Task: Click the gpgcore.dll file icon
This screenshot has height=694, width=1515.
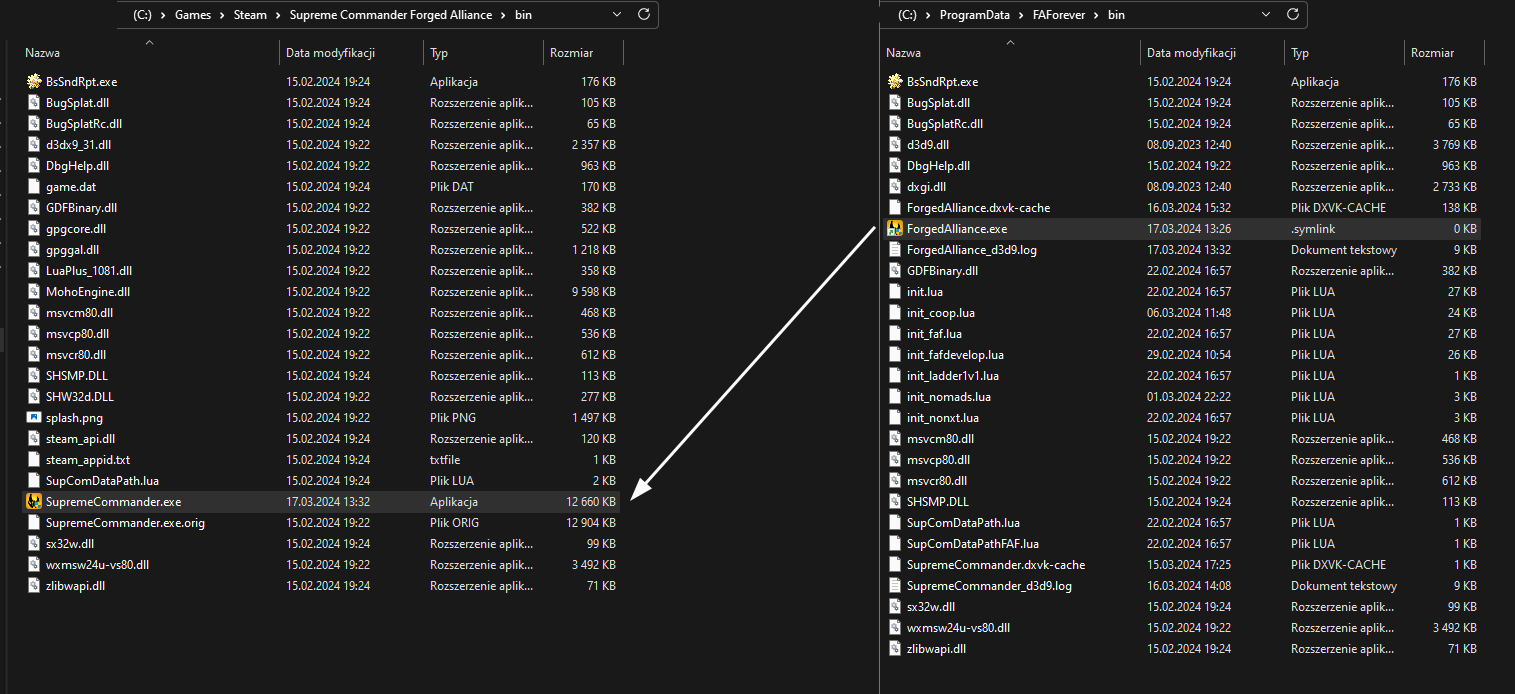Action: tap(34, 229)
